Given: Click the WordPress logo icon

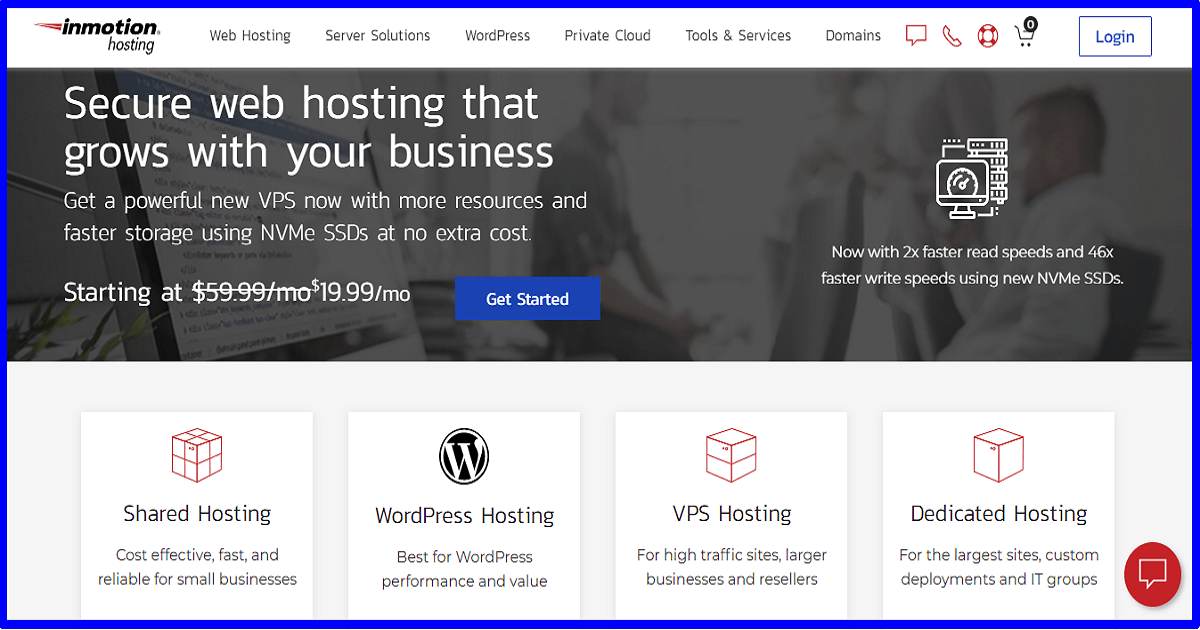Looking at the screenshot, I should coord(464,456).
